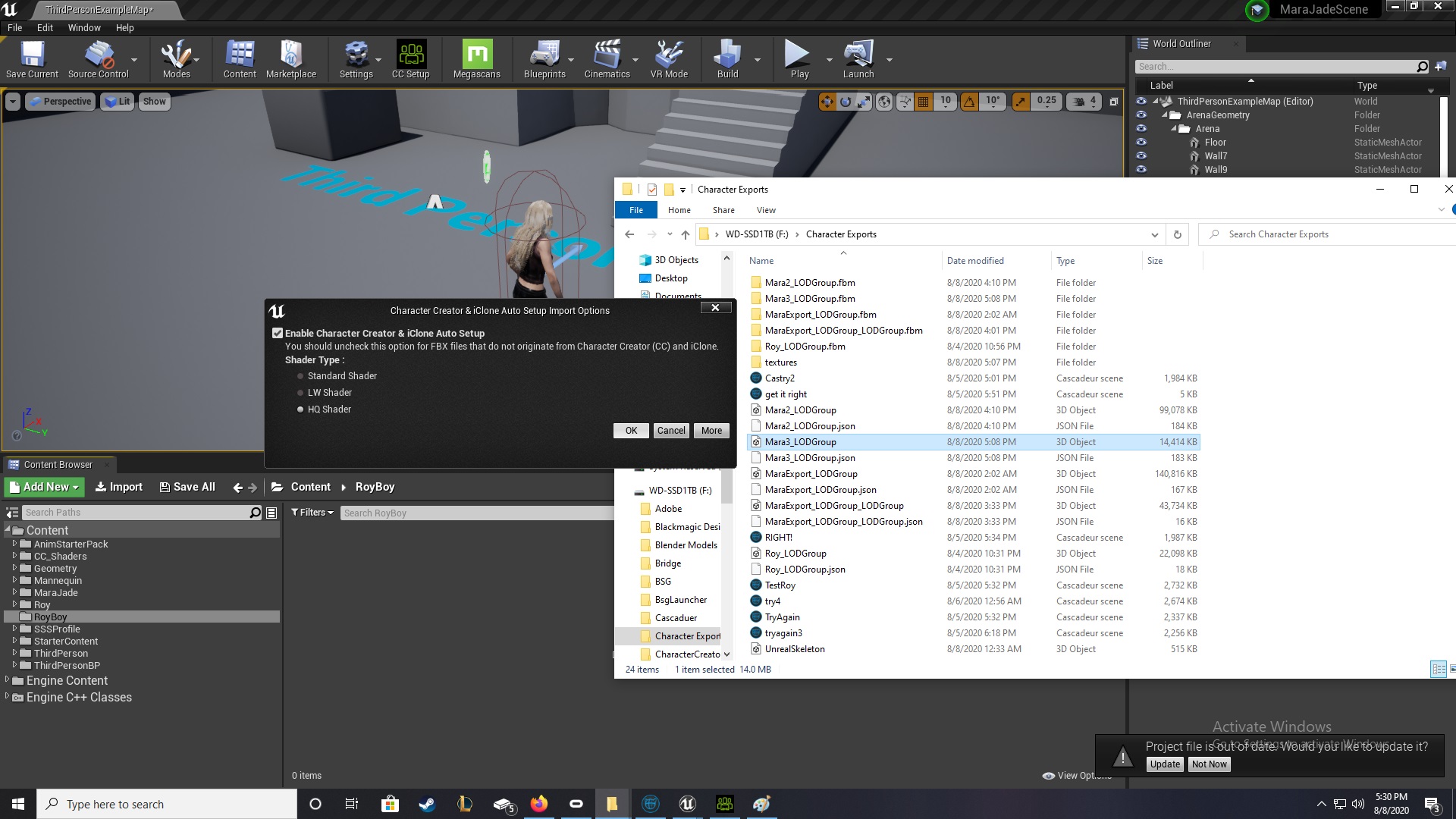Image resolution: width=1456 pixels, height=819 pixels.
Task: Select the HQ Shader radio option
Action: pyautogui.click(x=300, y=409)
